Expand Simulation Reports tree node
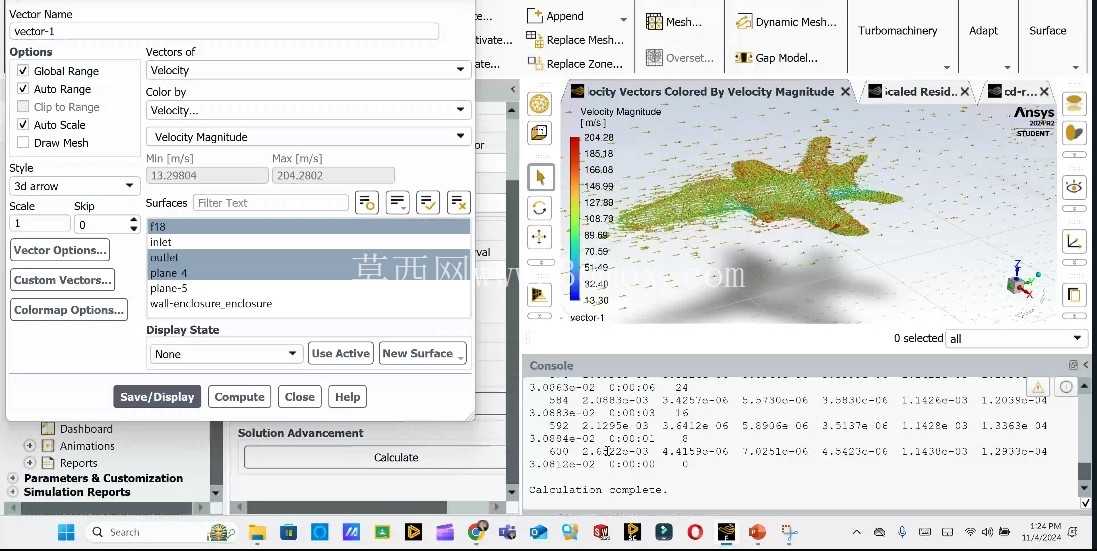The height and width of the screenshot is (551, 1097). coord(13,492)
